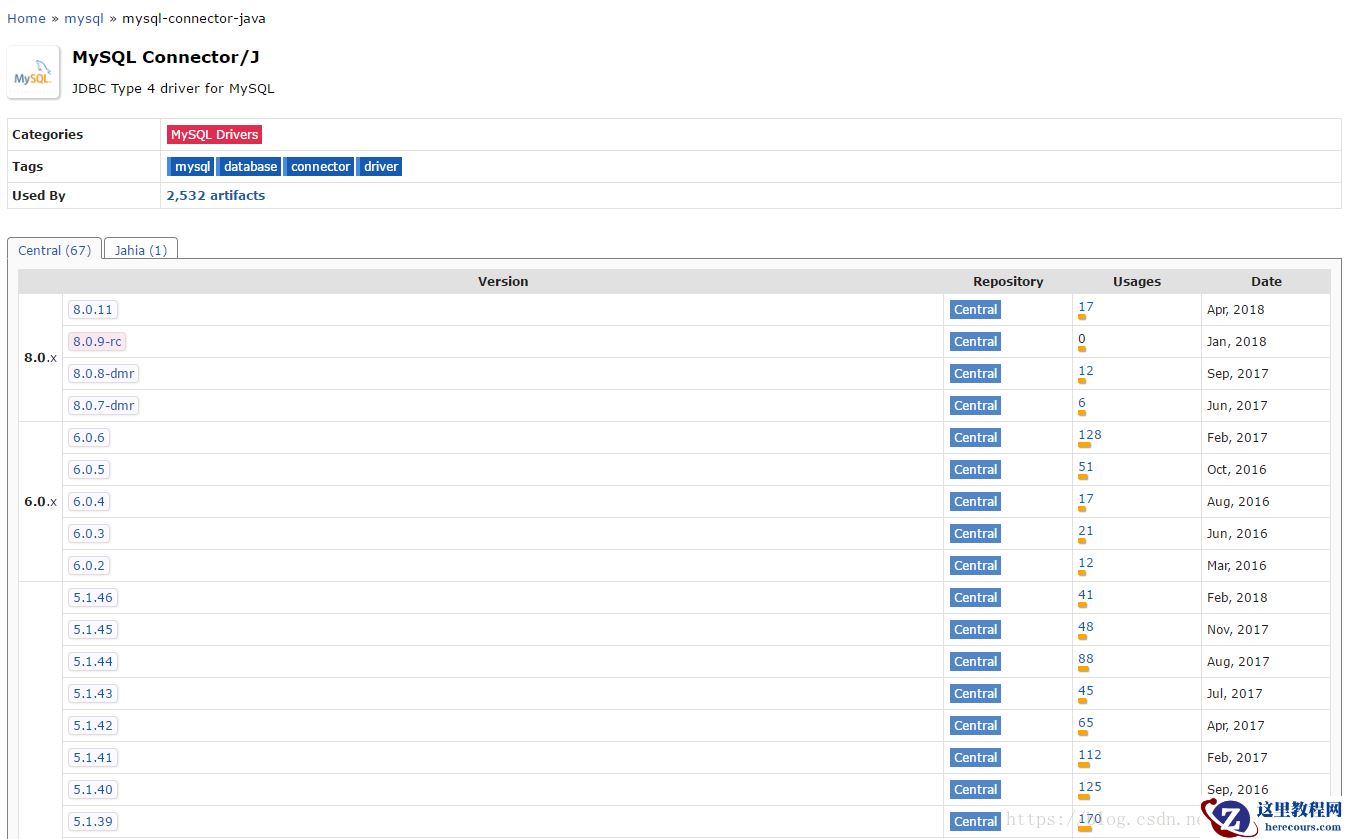Screen dimensions: 1347x839
Task: Click the 6.0.x version group label
Action: point(40,501)
